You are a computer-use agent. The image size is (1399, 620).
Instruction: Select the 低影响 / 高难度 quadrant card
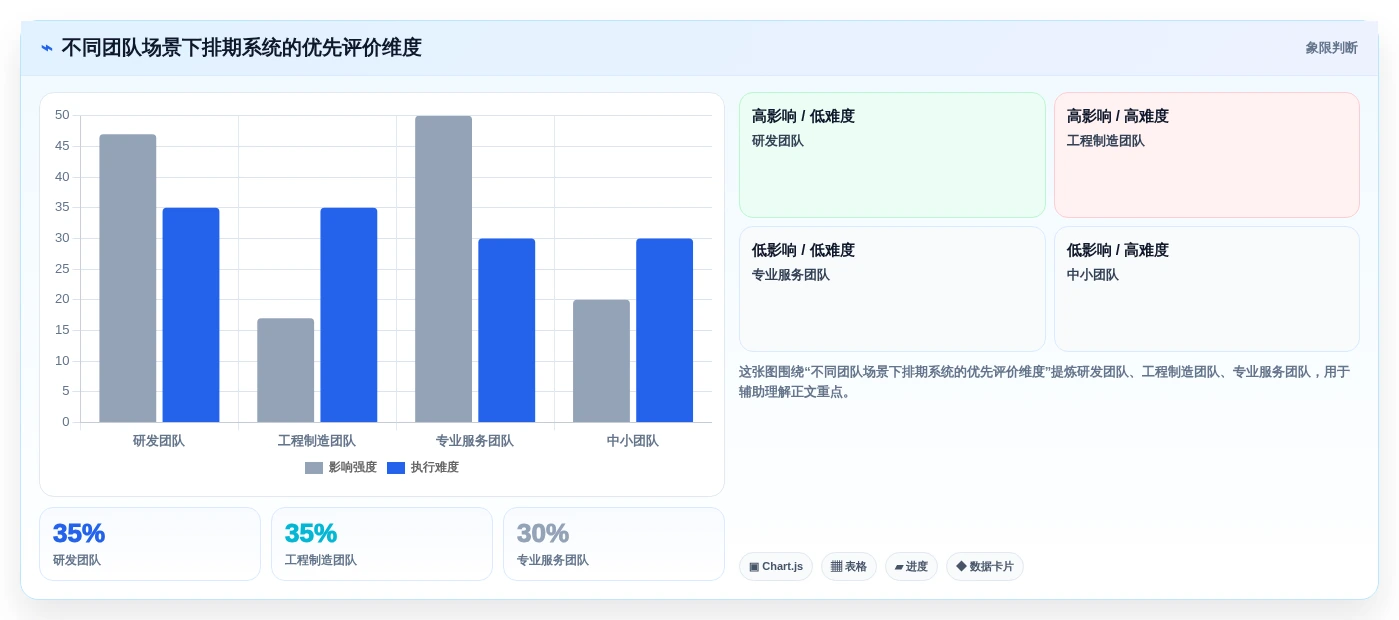click(x=1207, y=289)
